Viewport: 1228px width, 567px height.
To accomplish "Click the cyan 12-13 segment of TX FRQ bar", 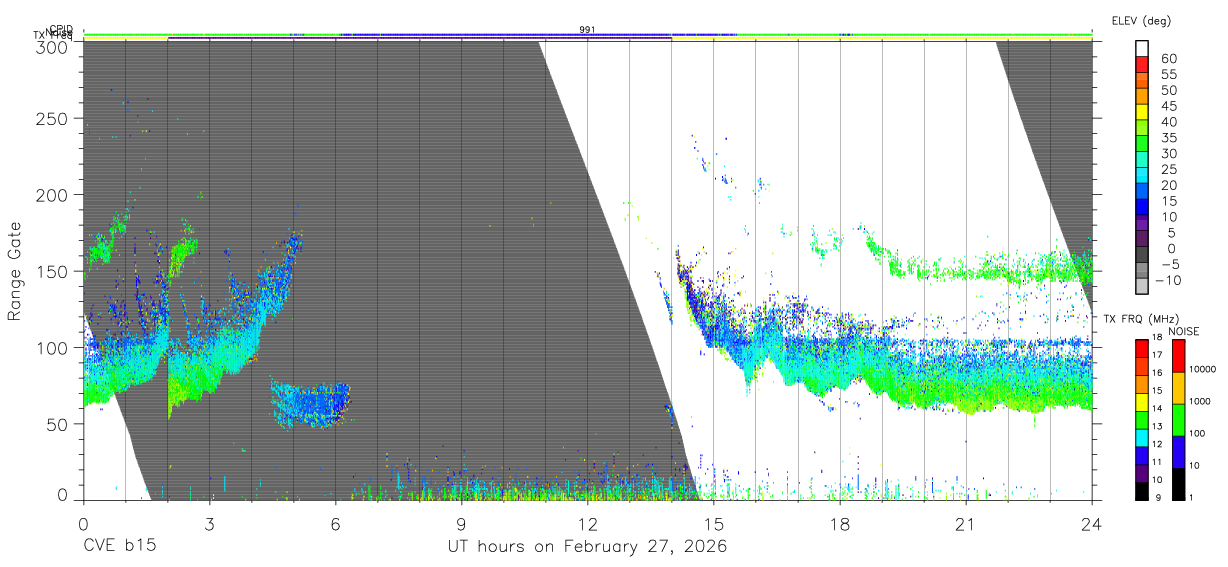I will (x=1143, y=436).
